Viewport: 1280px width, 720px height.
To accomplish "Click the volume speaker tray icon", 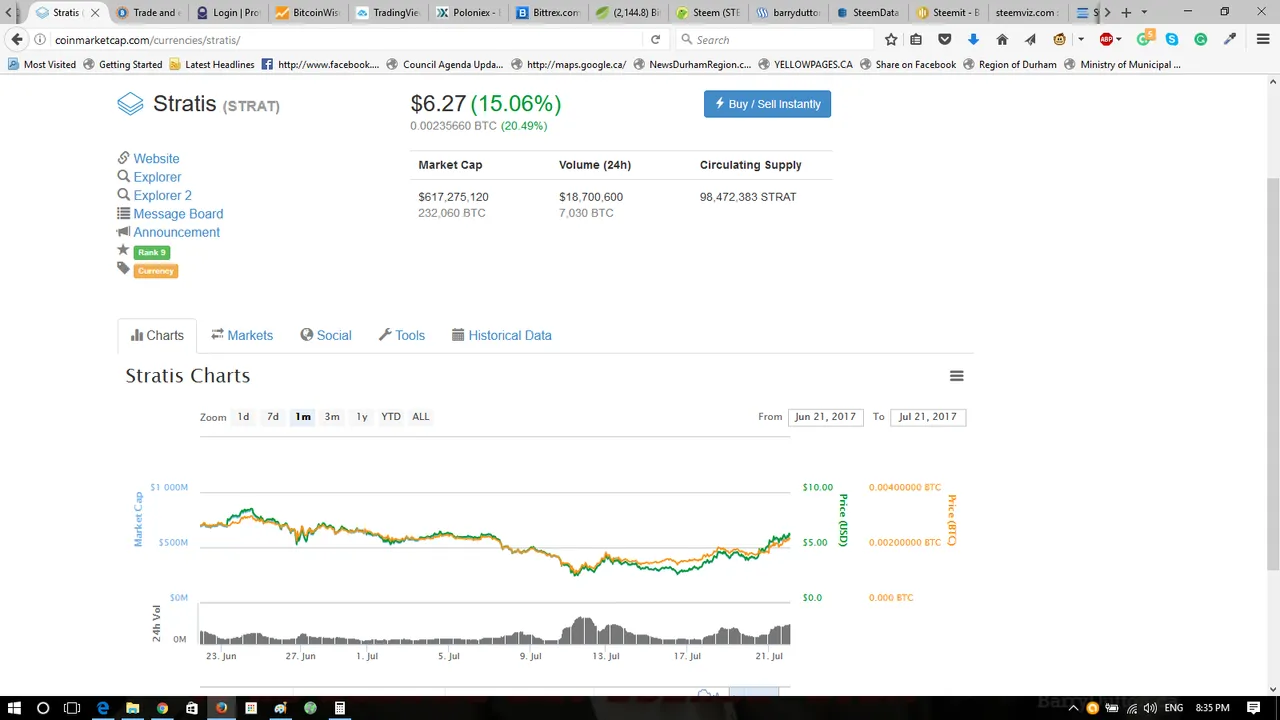I will point(1150,708).
